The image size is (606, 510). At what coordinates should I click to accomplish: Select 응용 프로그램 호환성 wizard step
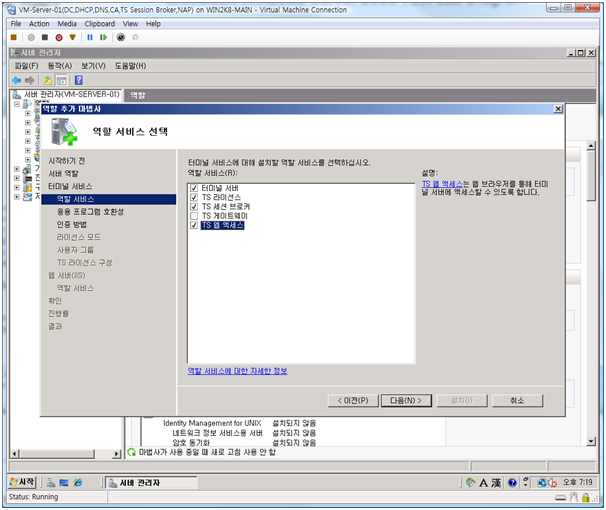click(x=90, y=212)
